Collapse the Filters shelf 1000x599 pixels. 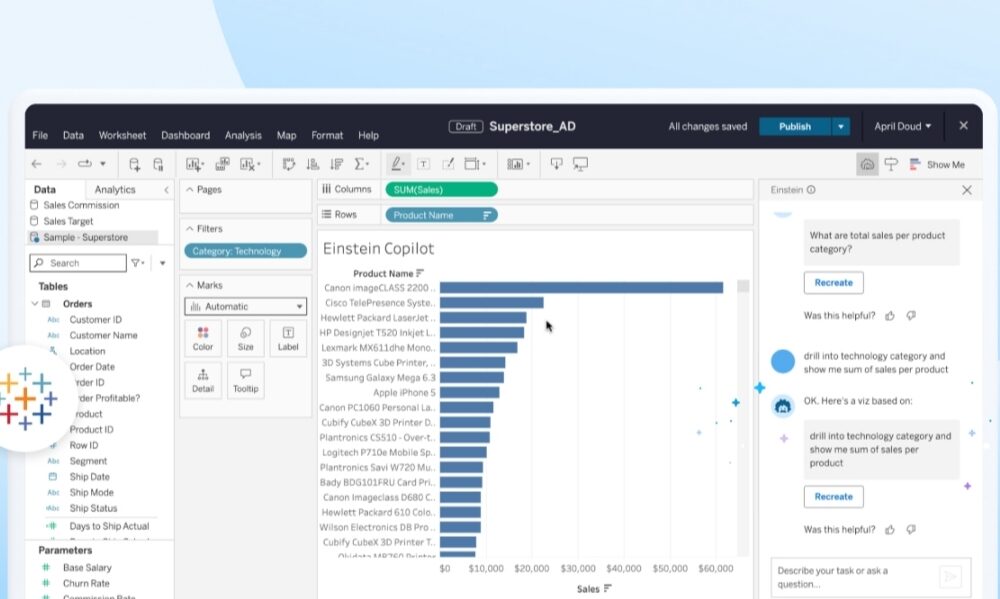pos(189,228)
